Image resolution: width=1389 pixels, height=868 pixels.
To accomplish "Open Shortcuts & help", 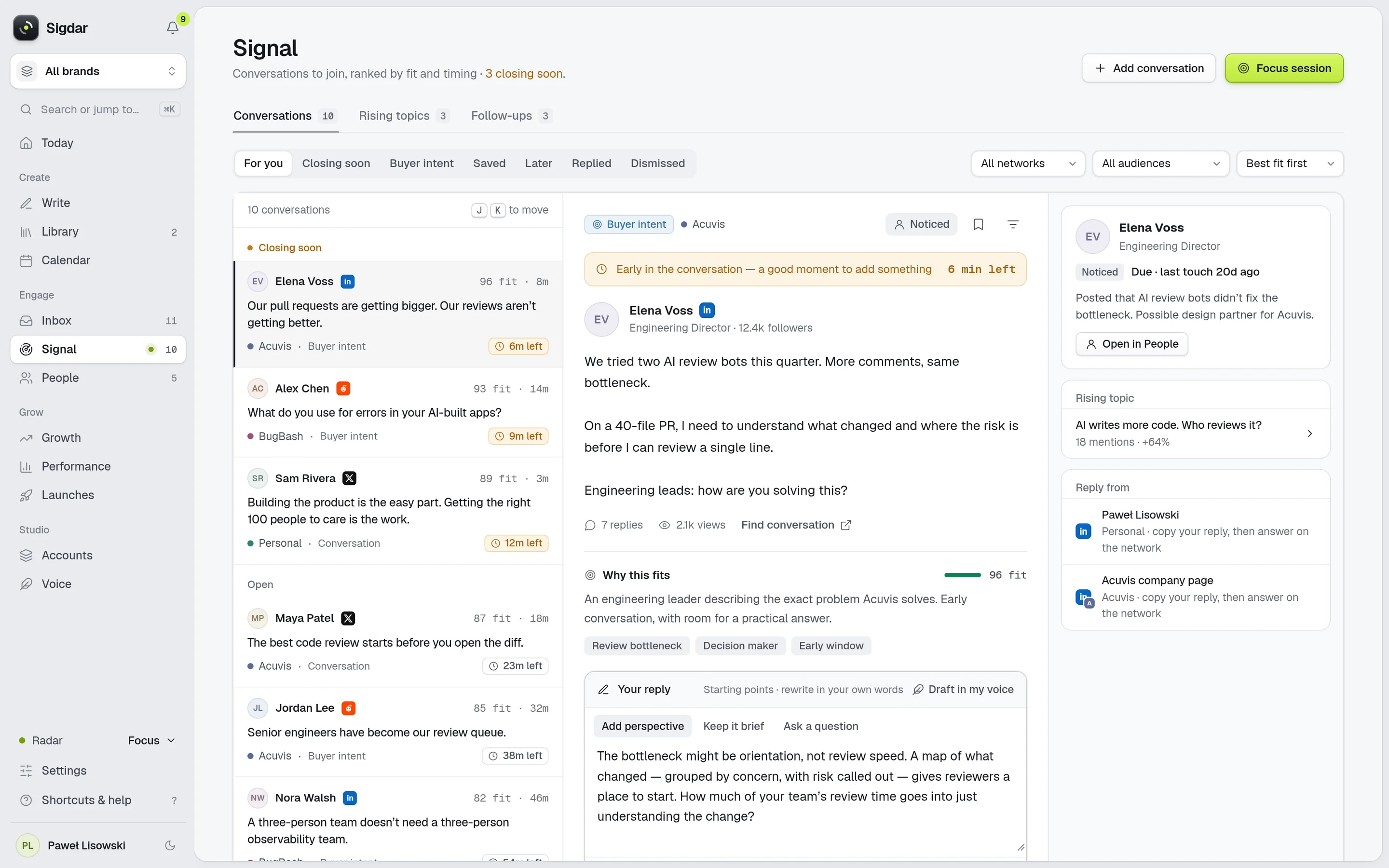I will click(x=97, y=800).
